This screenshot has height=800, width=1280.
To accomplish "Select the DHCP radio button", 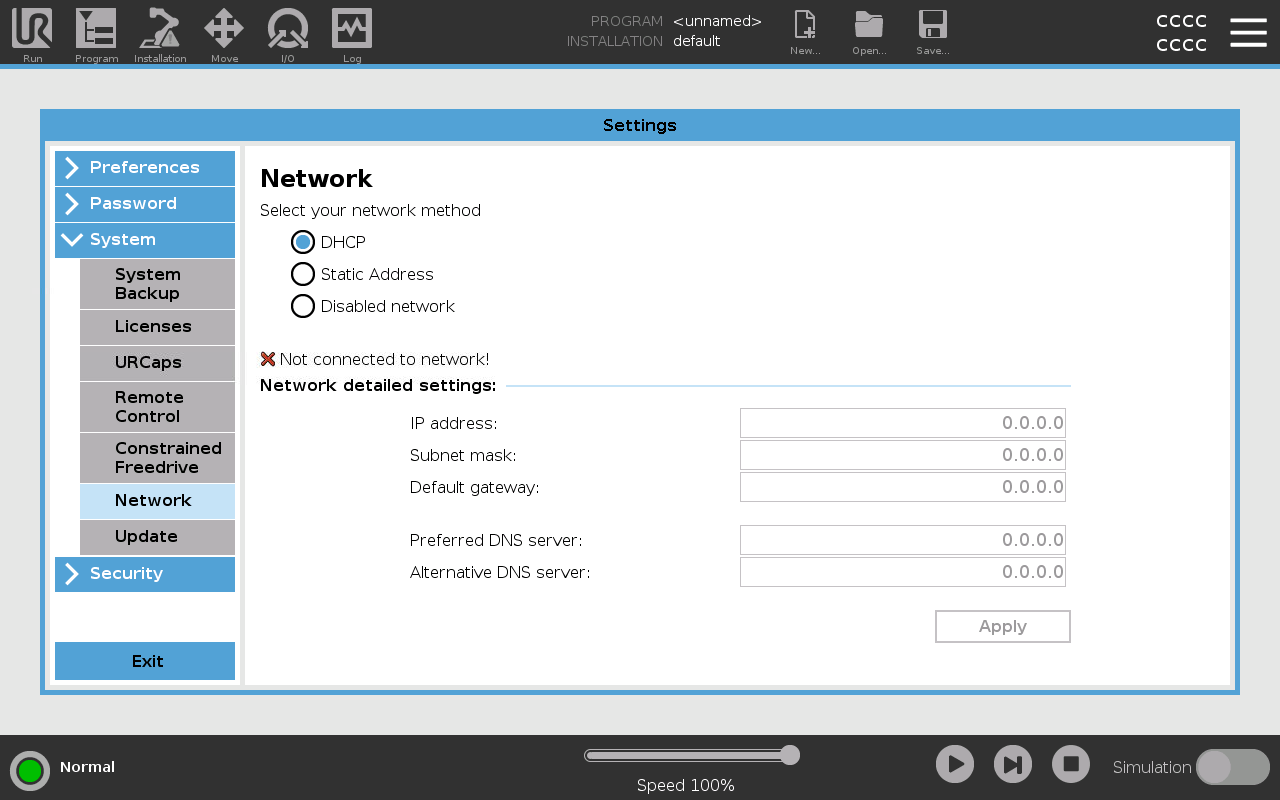I will (303, 242).
